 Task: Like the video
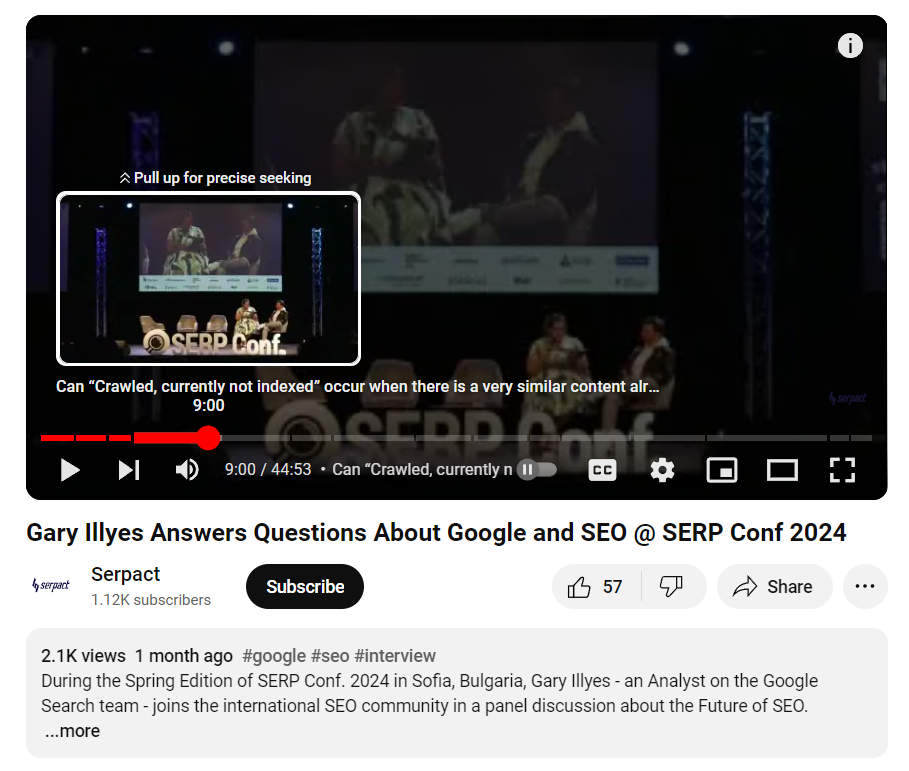pos(596,587)
